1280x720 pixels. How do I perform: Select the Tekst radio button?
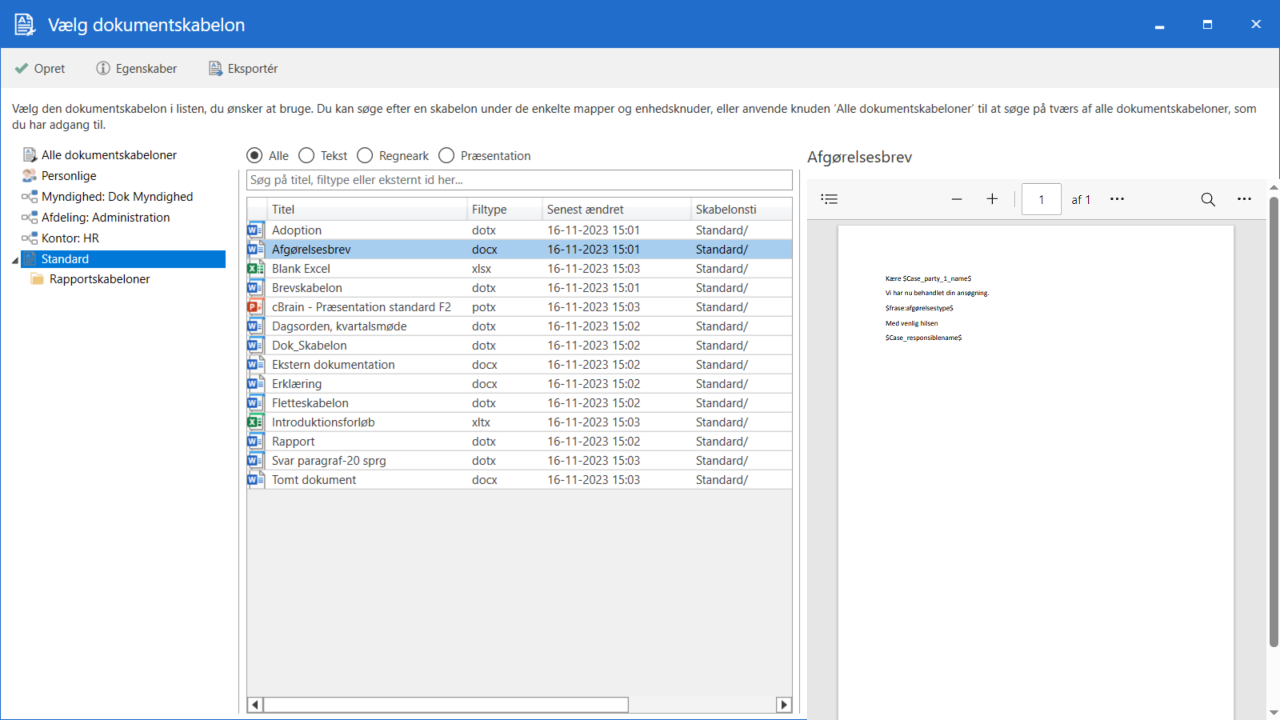307,156
